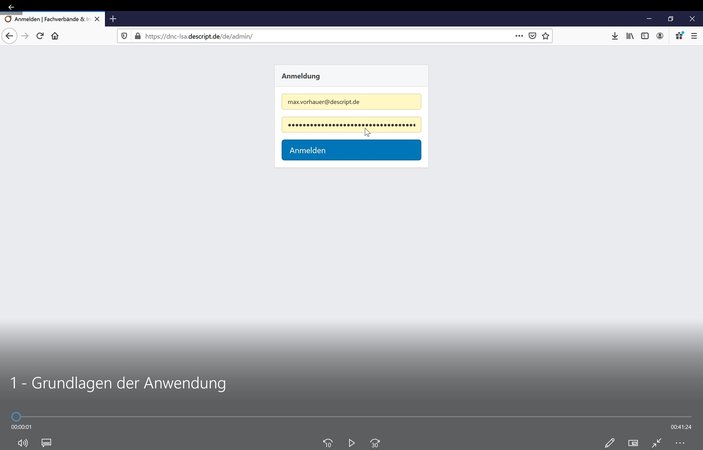The height and width of the screenshot is (450, 703).
Task: Open the page actions three-dot menu
Action: pyautogui.click(x=519, y=36)
